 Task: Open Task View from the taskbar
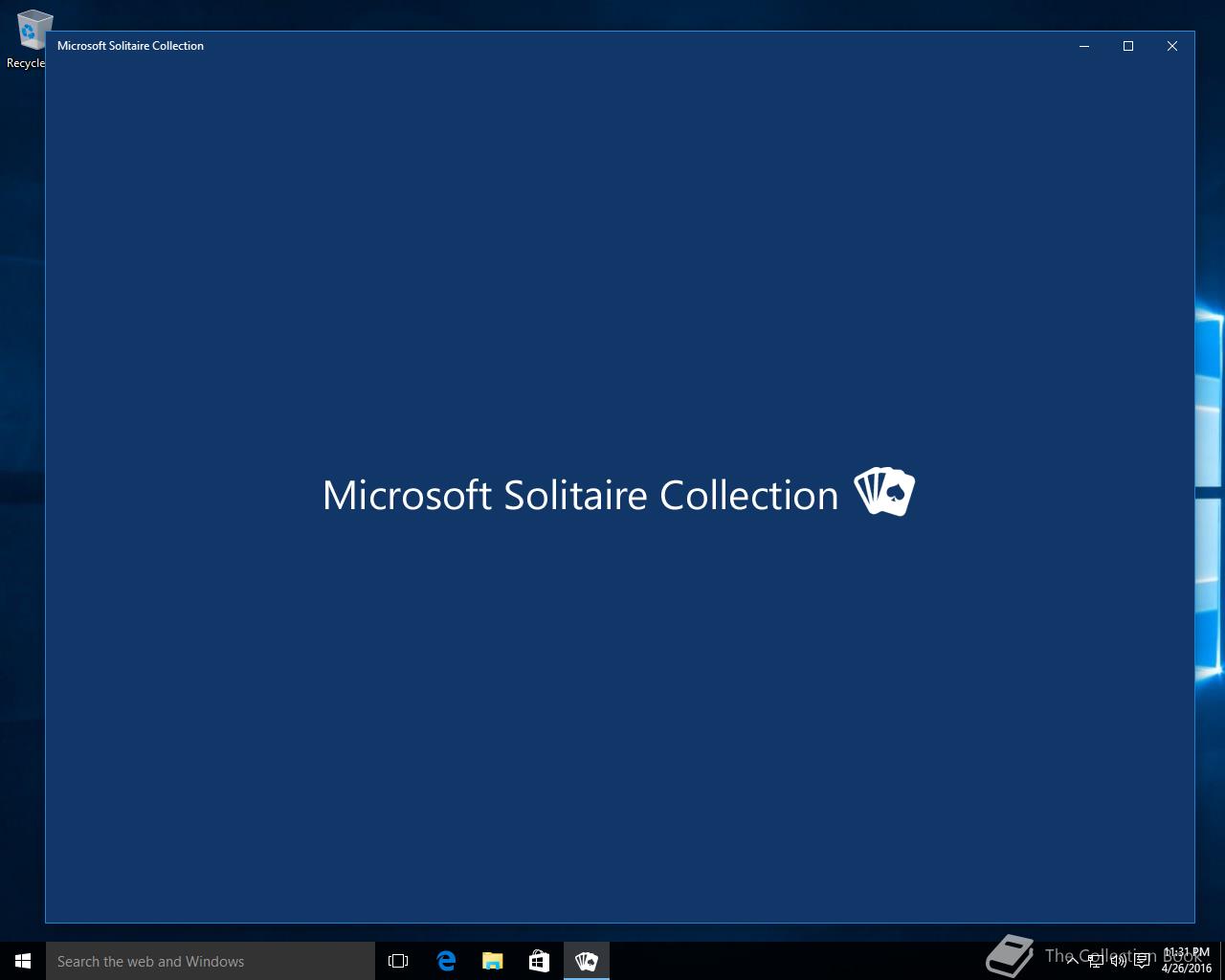398,961
